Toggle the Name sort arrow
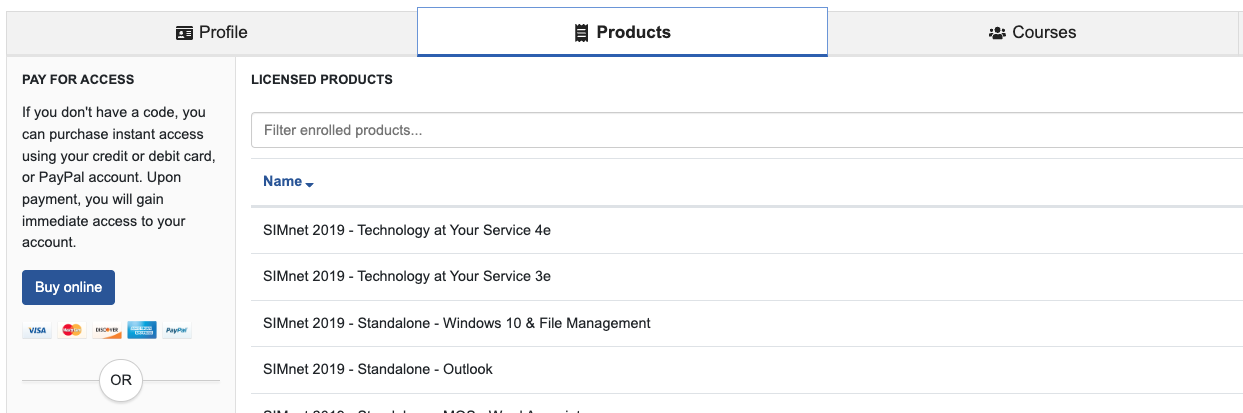Image resolution: width=1243 pixels, height=413 pixels. (309, 184)
